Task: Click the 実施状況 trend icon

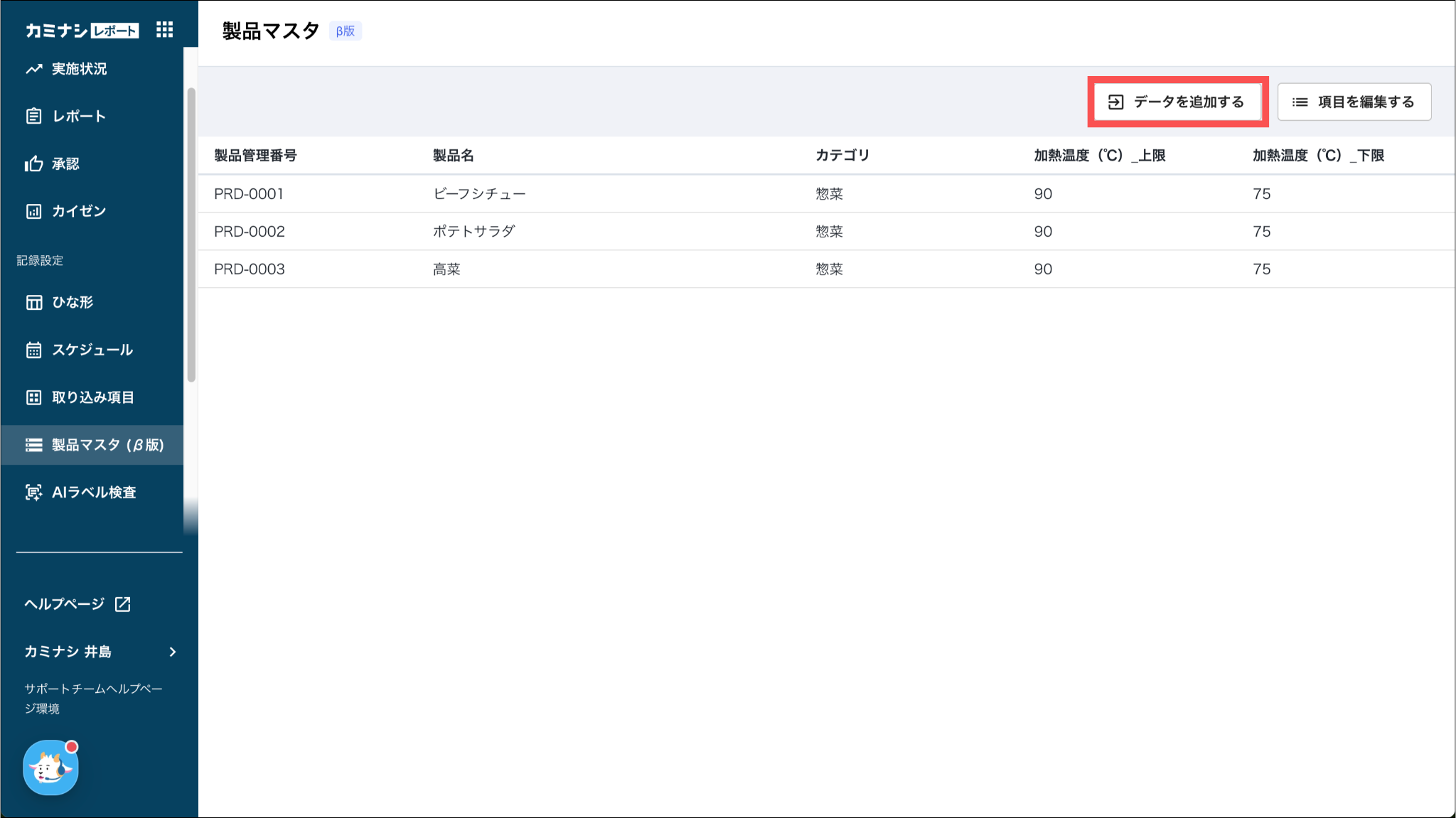Action: [x=34, y=69]
